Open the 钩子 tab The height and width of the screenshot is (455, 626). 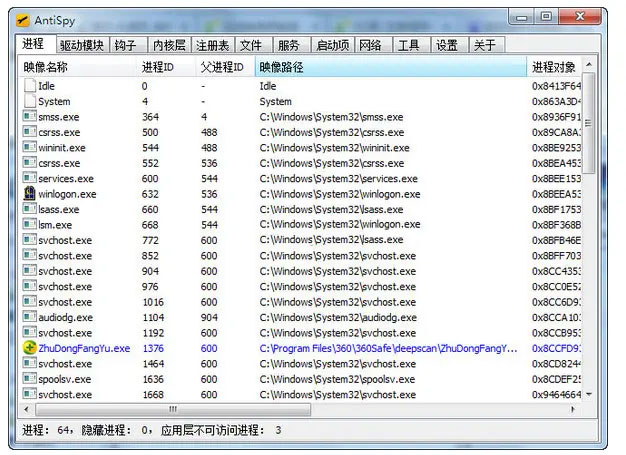pos(127,45)
